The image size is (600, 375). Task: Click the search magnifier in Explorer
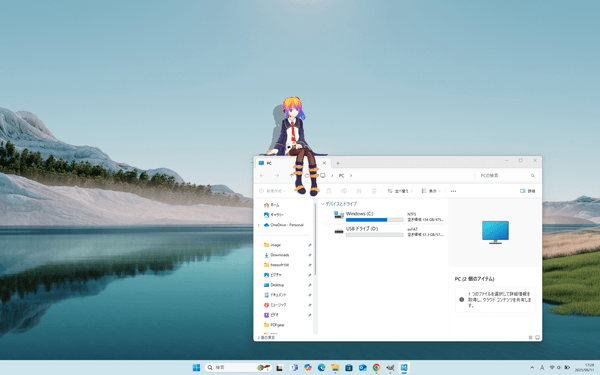click(x=532, y=176)
